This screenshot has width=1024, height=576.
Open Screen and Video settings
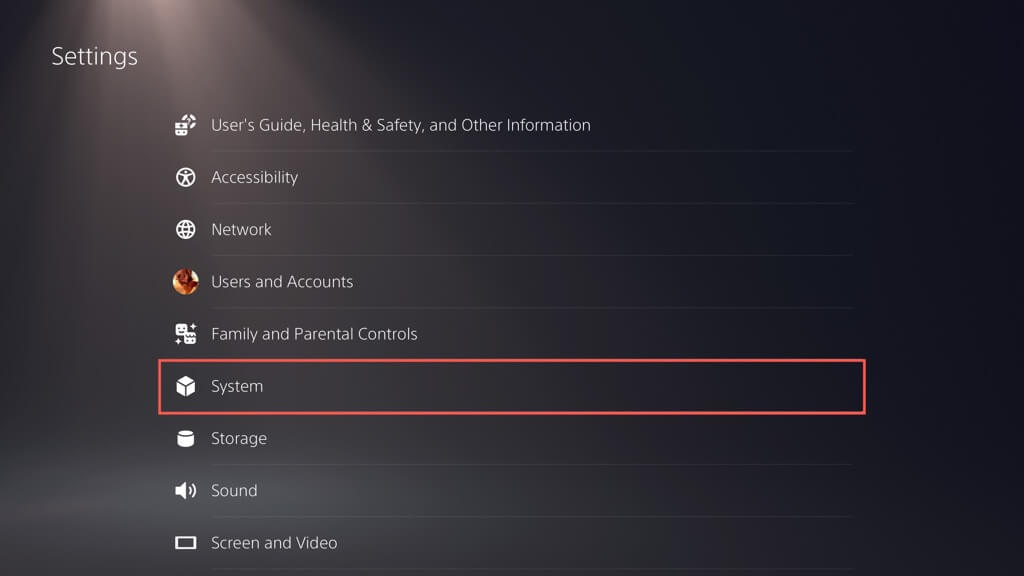[274, 543]
